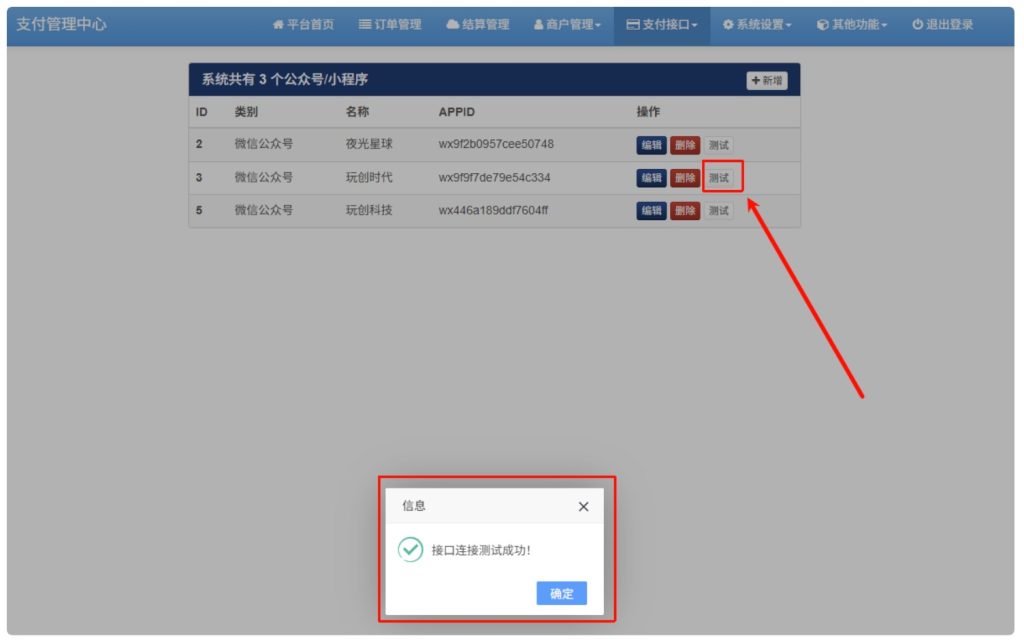The height and width of the screenshot is (643, 1024).
Task: Click the home icon beside 平台首页
Action: 277,24
